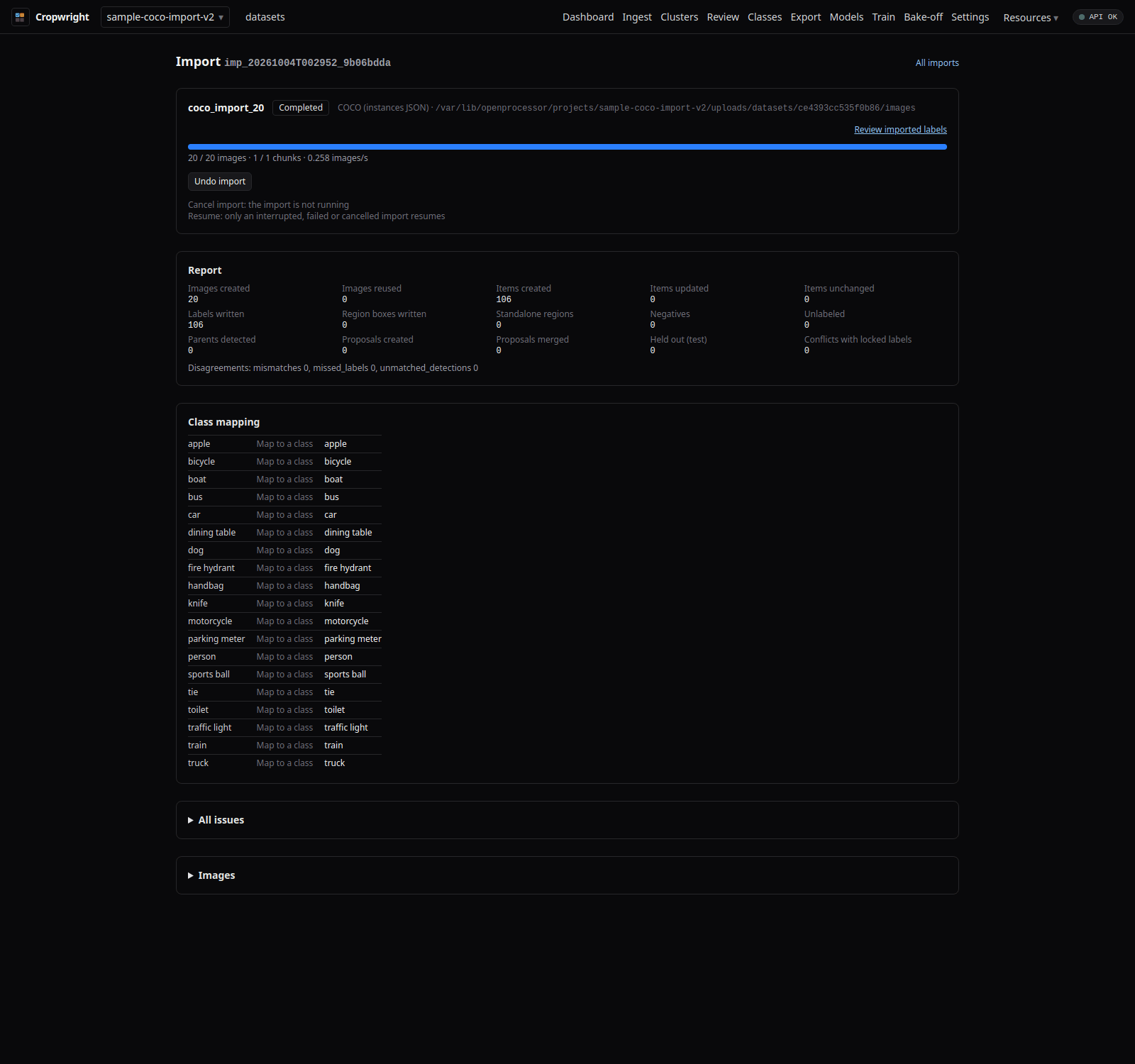The height and width of the screenshot is (1064, 1135).
Task: Expand the Images section
Action: coord(211,875)
